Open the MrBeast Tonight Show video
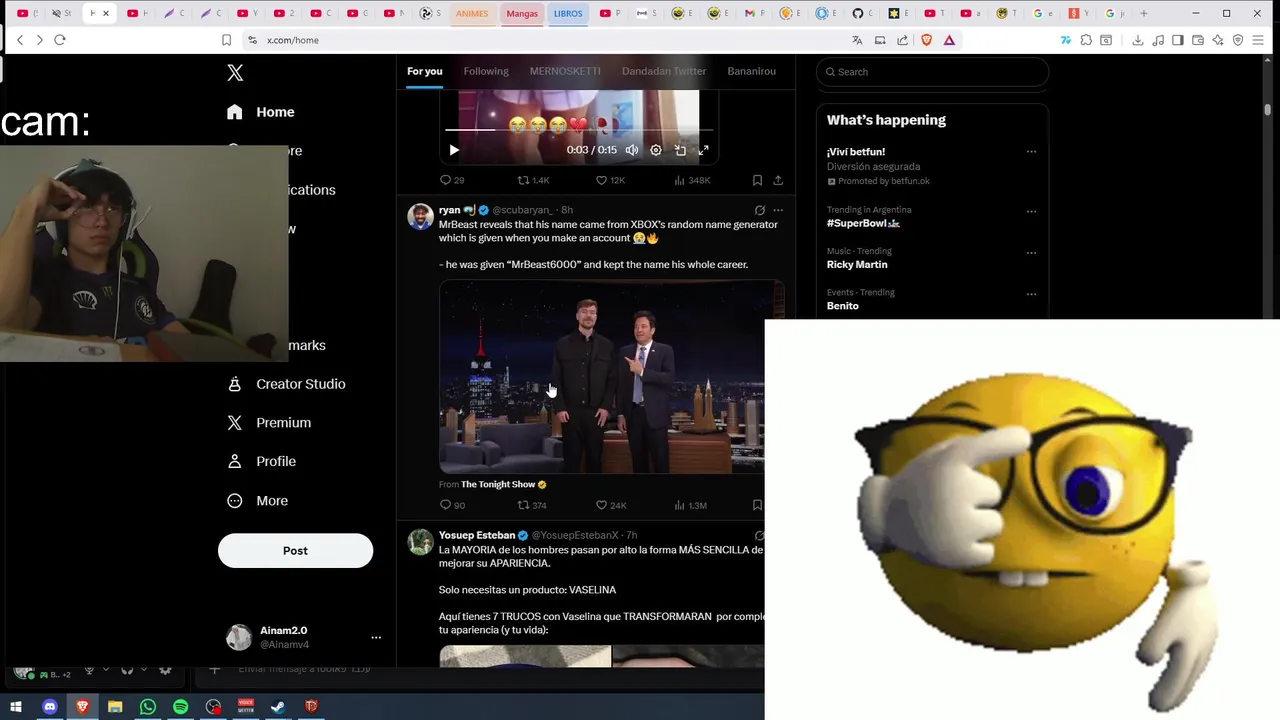1280x720 pixels. click(611, 377)
